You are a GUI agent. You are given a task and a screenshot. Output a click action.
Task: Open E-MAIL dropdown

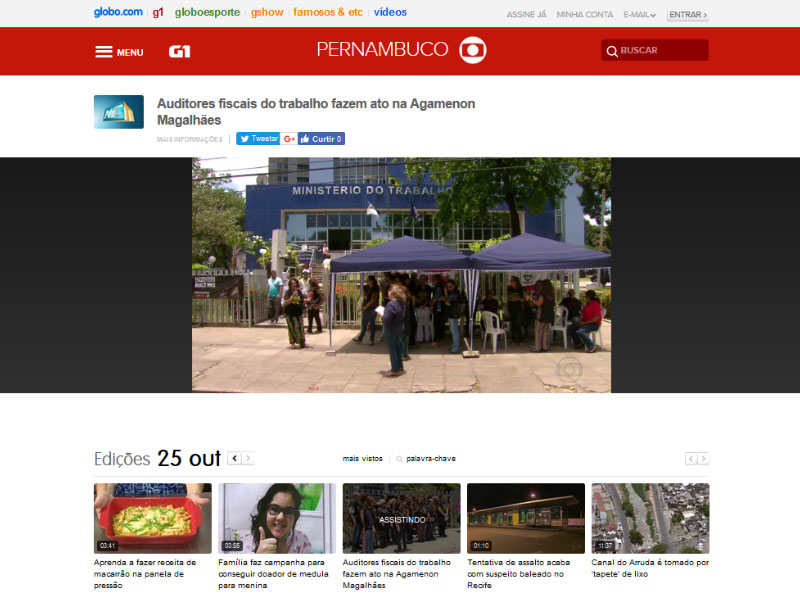(639, 15)
